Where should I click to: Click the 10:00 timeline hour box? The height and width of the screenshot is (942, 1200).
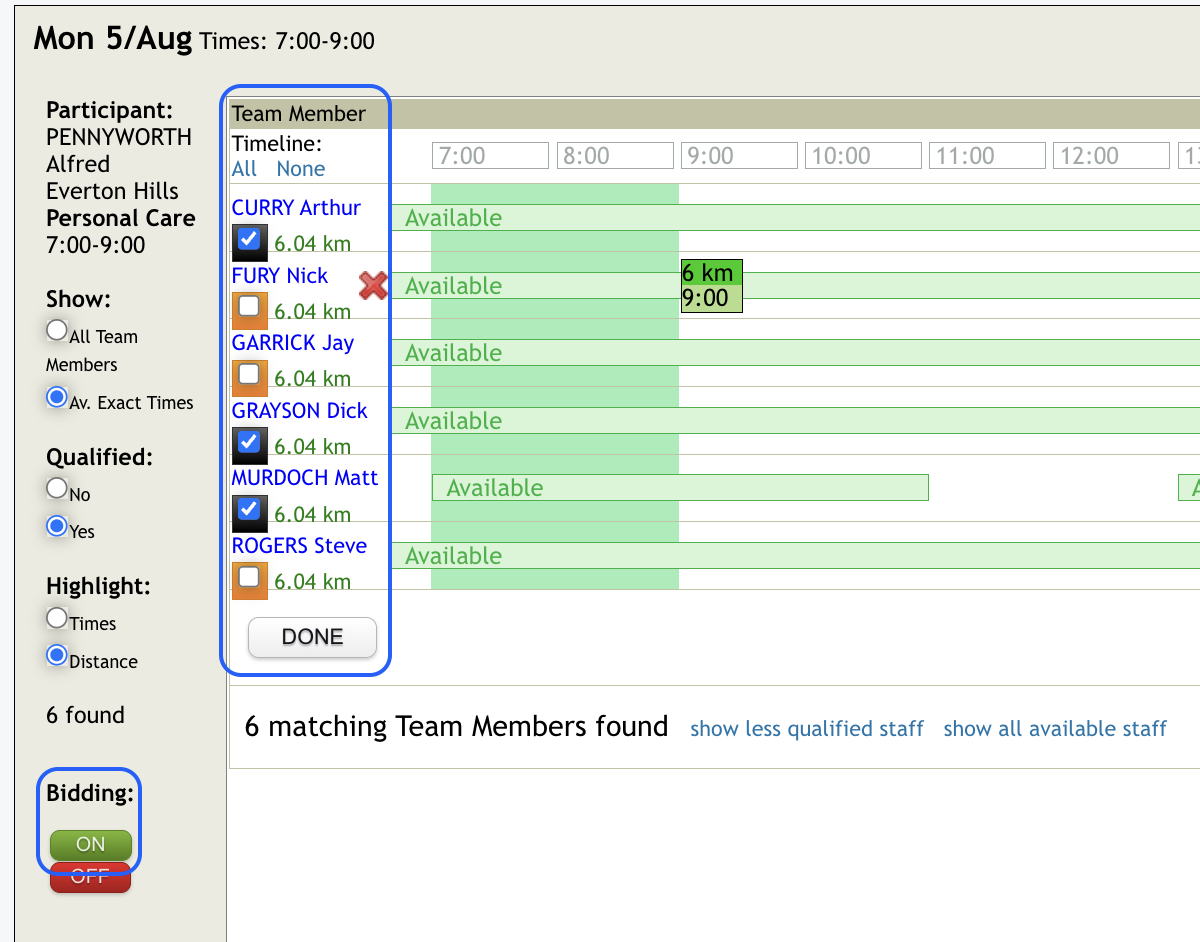tap(863, 156)
